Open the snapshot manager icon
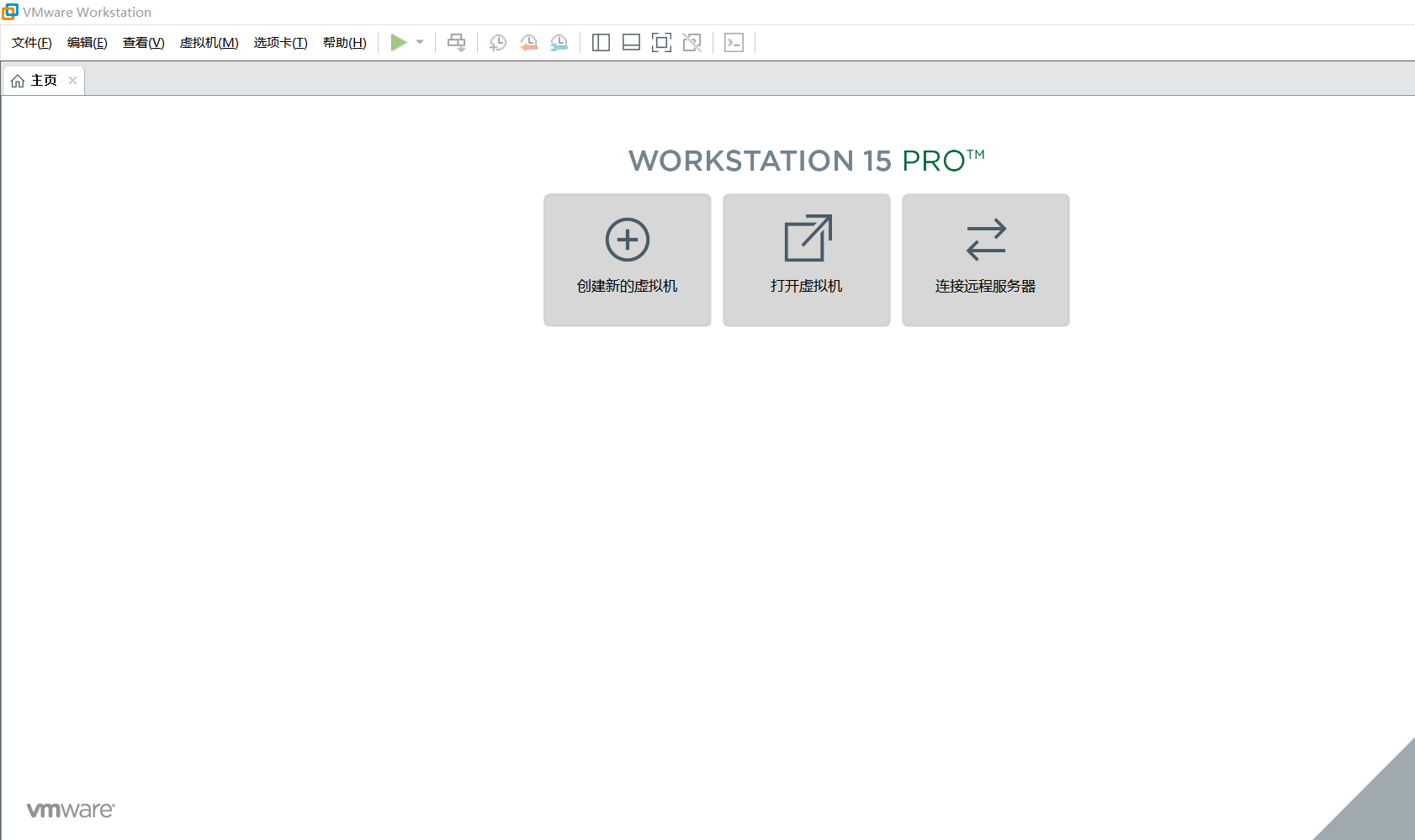Viewport: 1415px width, 840px height. [x=559, y=42]
